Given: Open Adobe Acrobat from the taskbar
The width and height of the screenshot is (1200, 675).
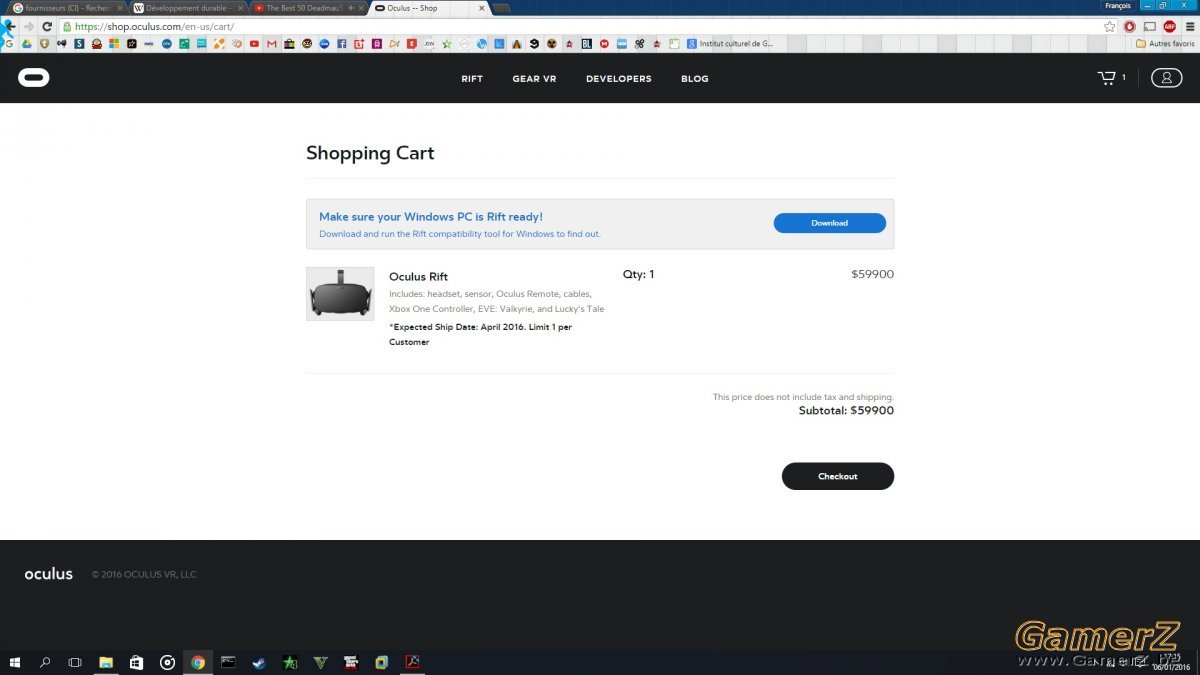Looking at the screenshot, I should (412, 662).
